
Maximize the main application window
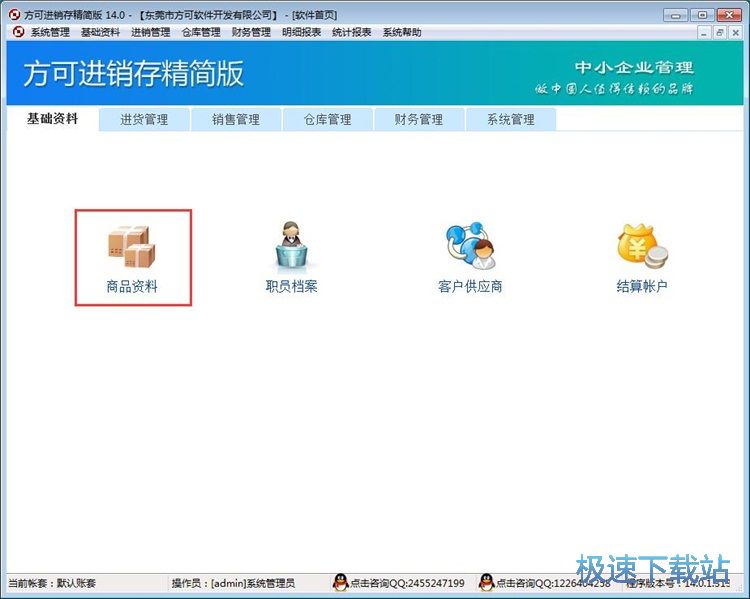[702, 15]
